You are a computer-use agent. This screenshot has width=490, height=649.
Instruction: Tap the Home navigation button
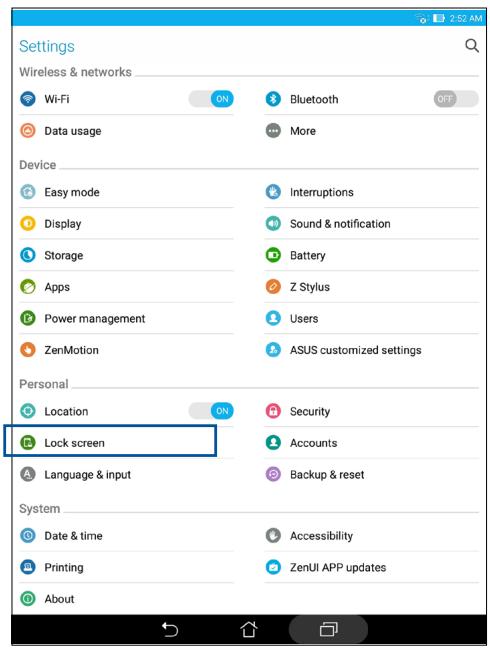coord(249,630)
